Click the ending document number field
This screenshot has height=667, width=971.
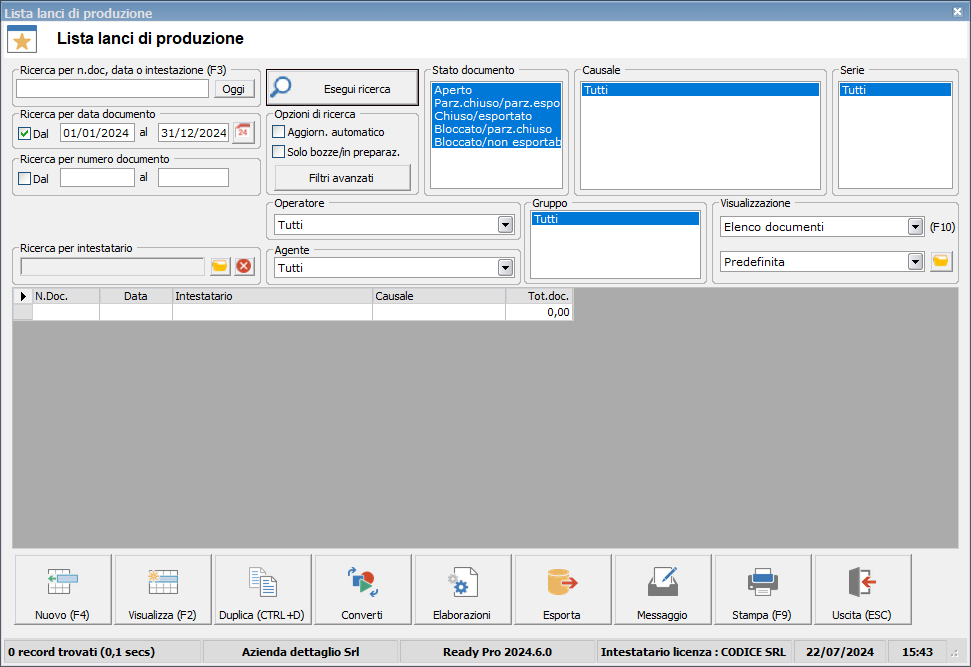[193, 178]
